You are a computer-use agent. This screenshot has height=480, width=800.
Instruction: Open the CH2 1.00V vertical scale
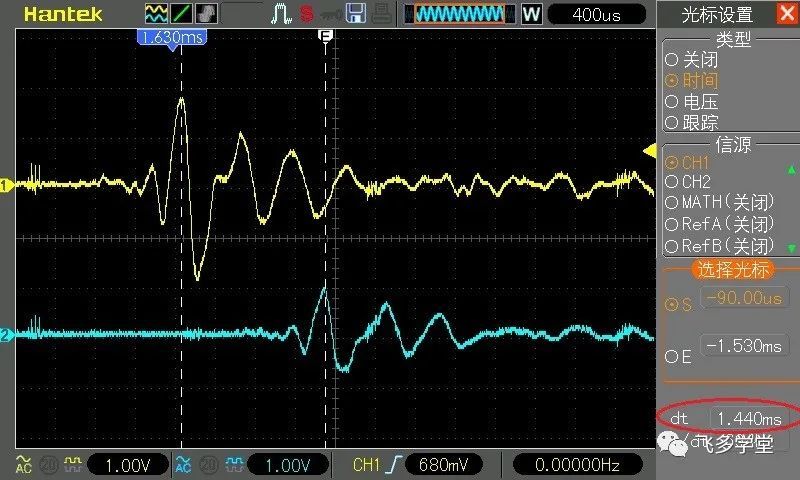(288, 465)
